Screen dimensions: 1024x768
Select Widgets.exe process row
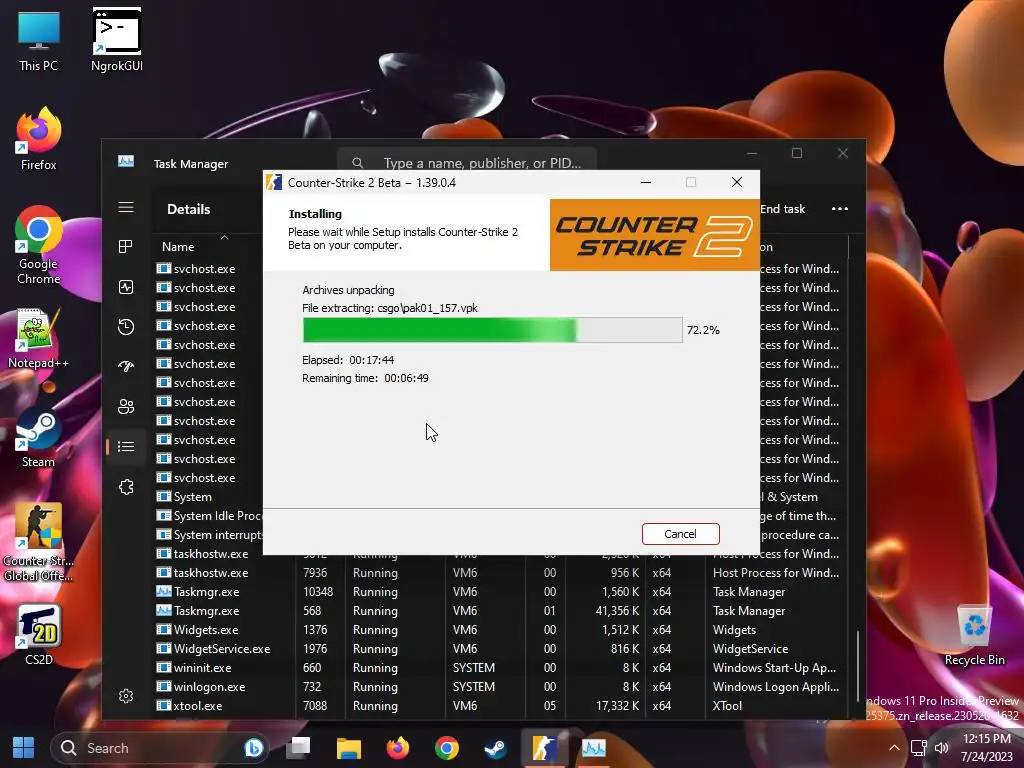pos(502,630)
